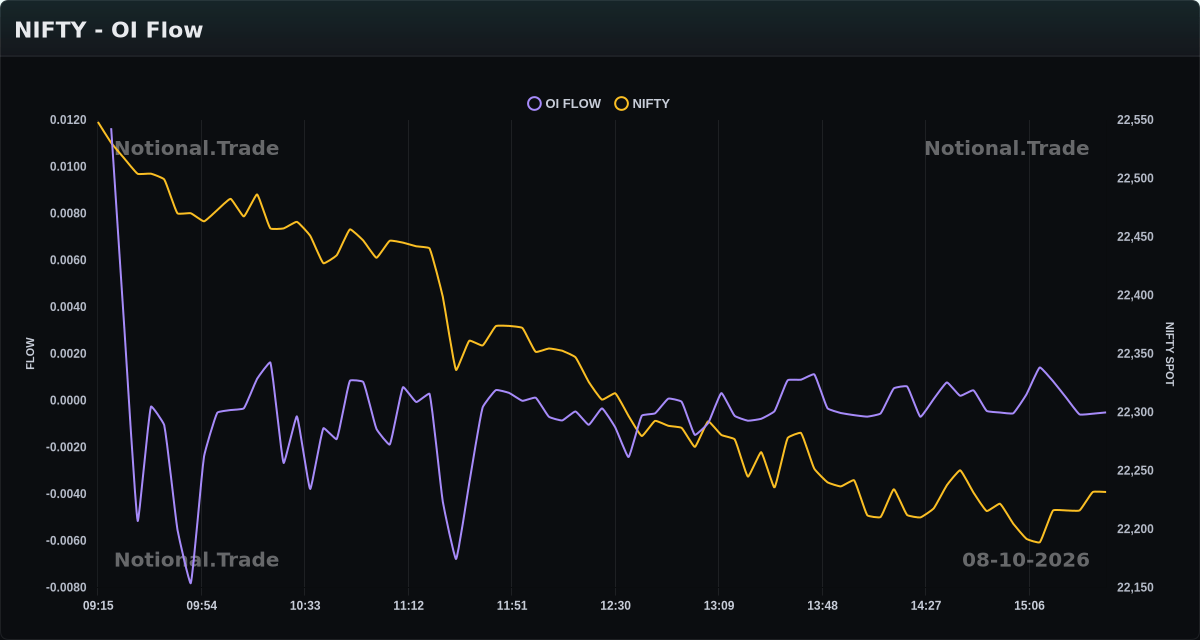The height and width of the screenshot is (640, 1200).
Task: Toggle the OI FLOW legend series
Action: [564, 103]
